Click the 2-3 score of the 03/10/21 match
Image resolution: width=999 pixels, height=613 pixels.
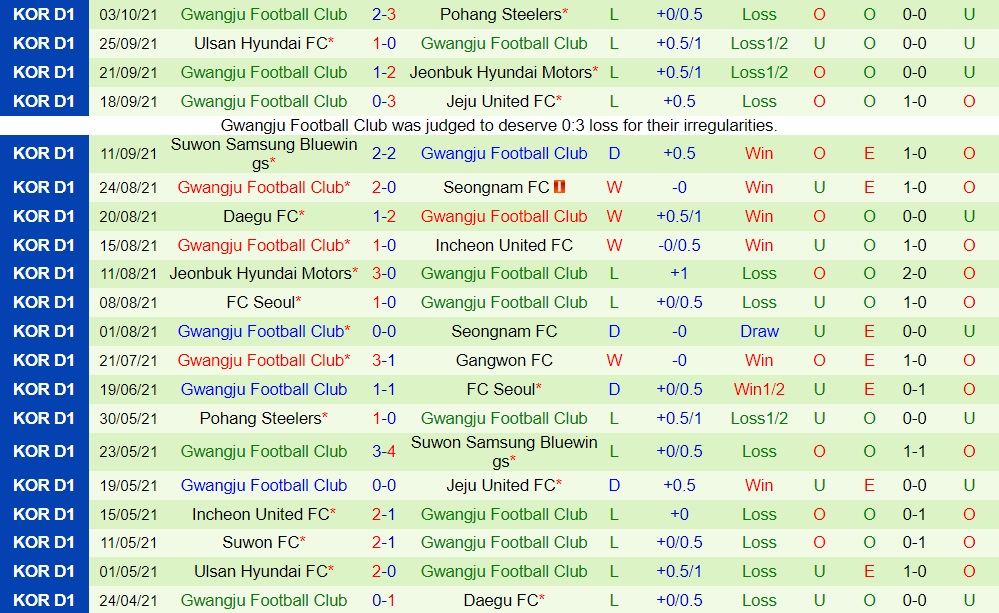coord(384,14)
